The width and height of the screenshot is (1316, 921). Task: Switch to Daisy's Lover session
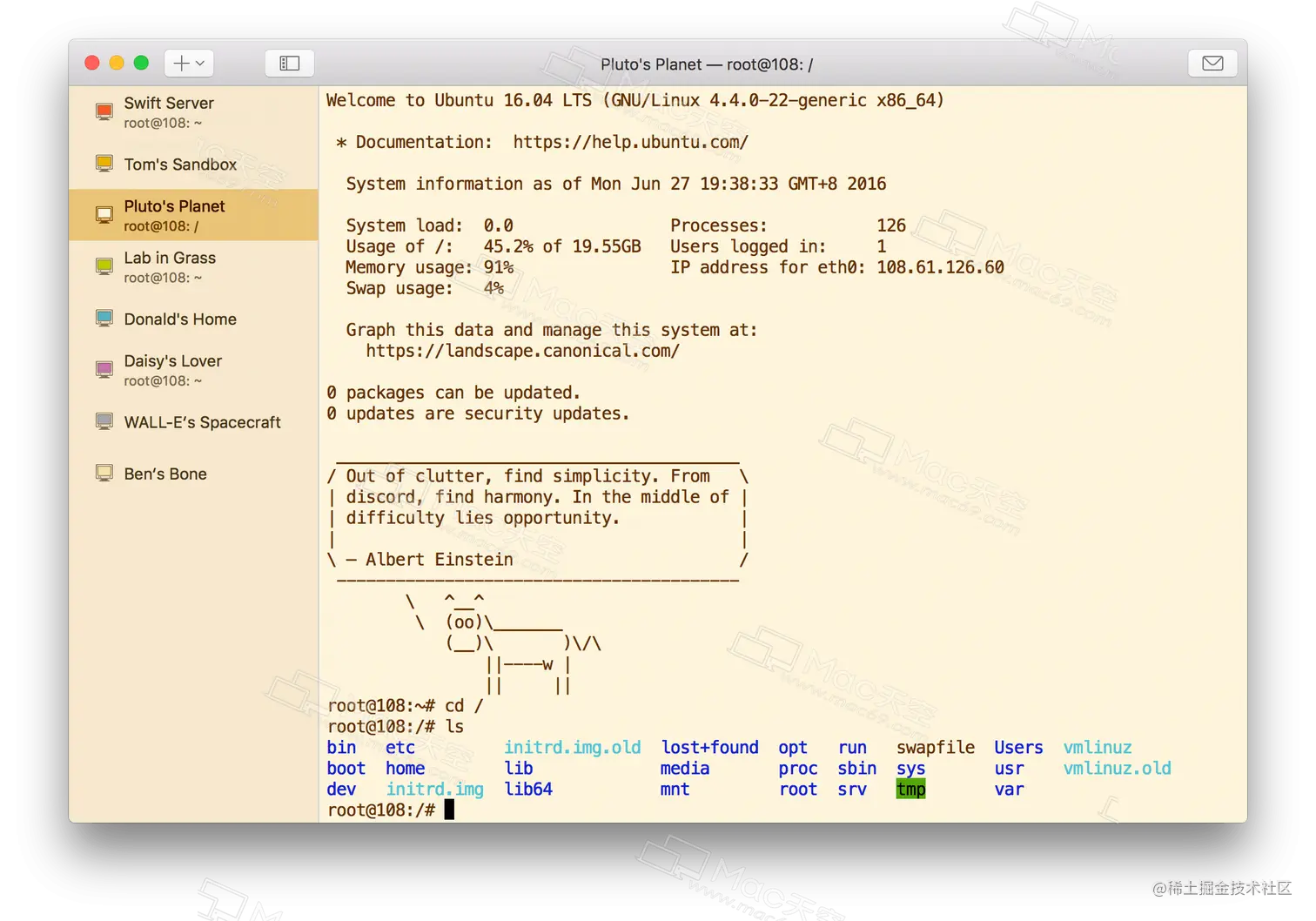193,370
